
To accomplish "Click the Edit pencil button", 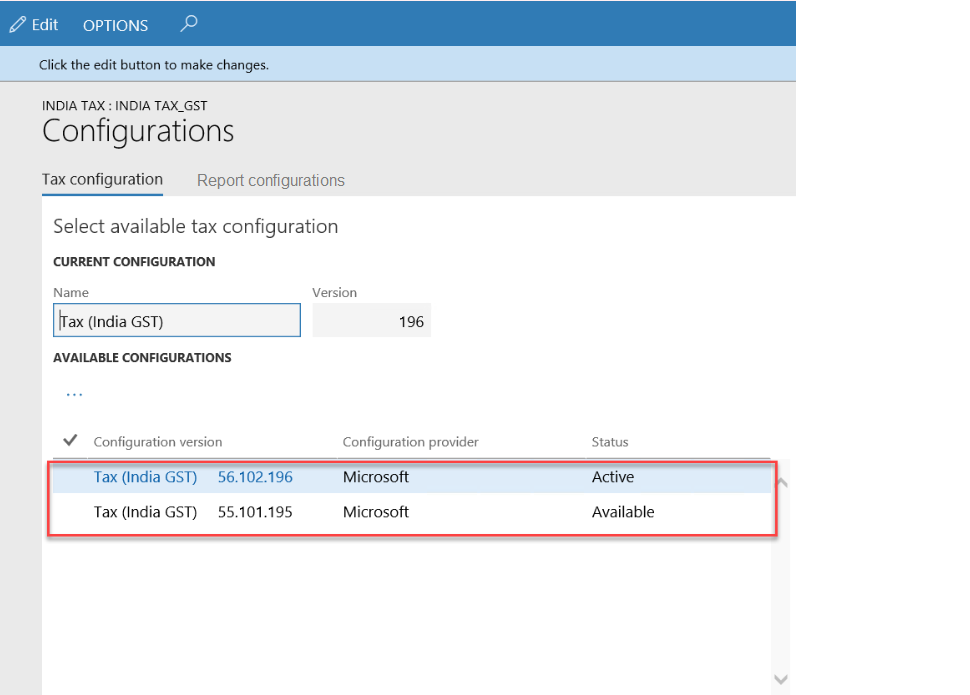I will (33, 25).
